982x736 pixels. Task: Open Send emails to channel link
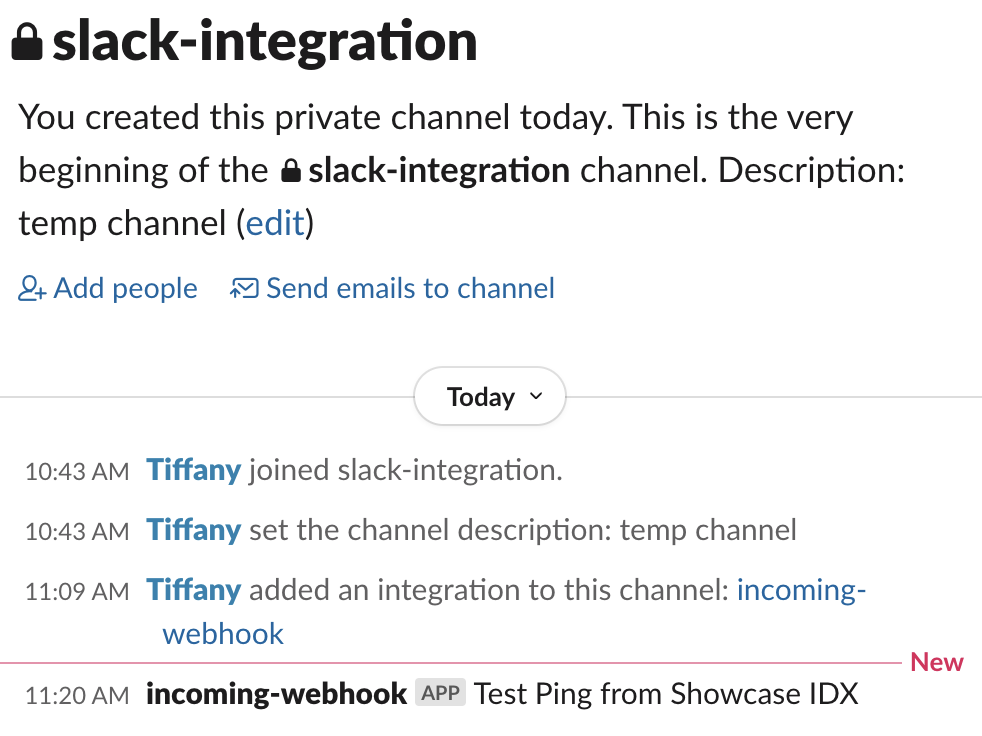393,289
